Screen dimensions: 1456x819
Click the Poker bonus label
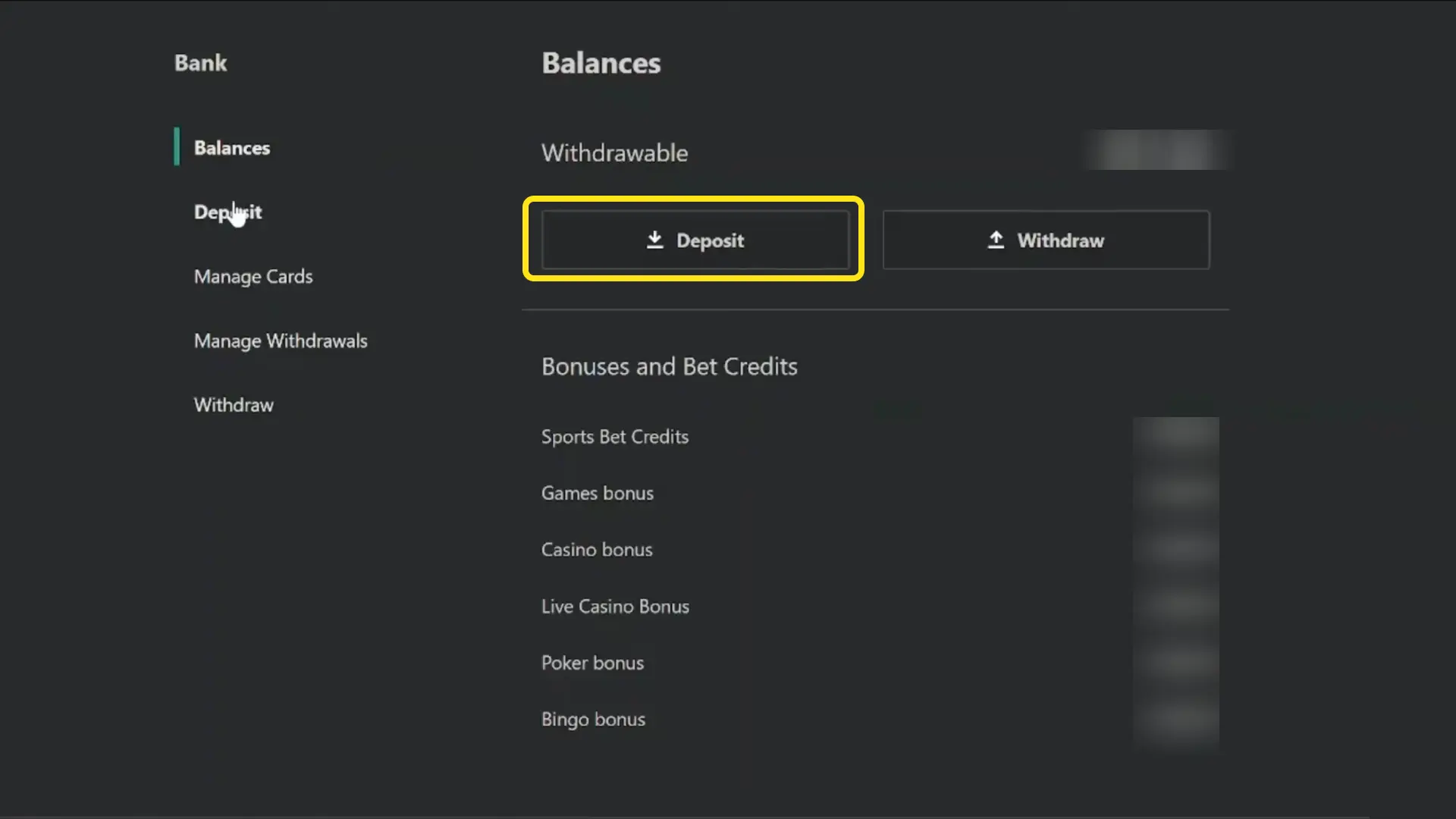(x=592, y=663)
